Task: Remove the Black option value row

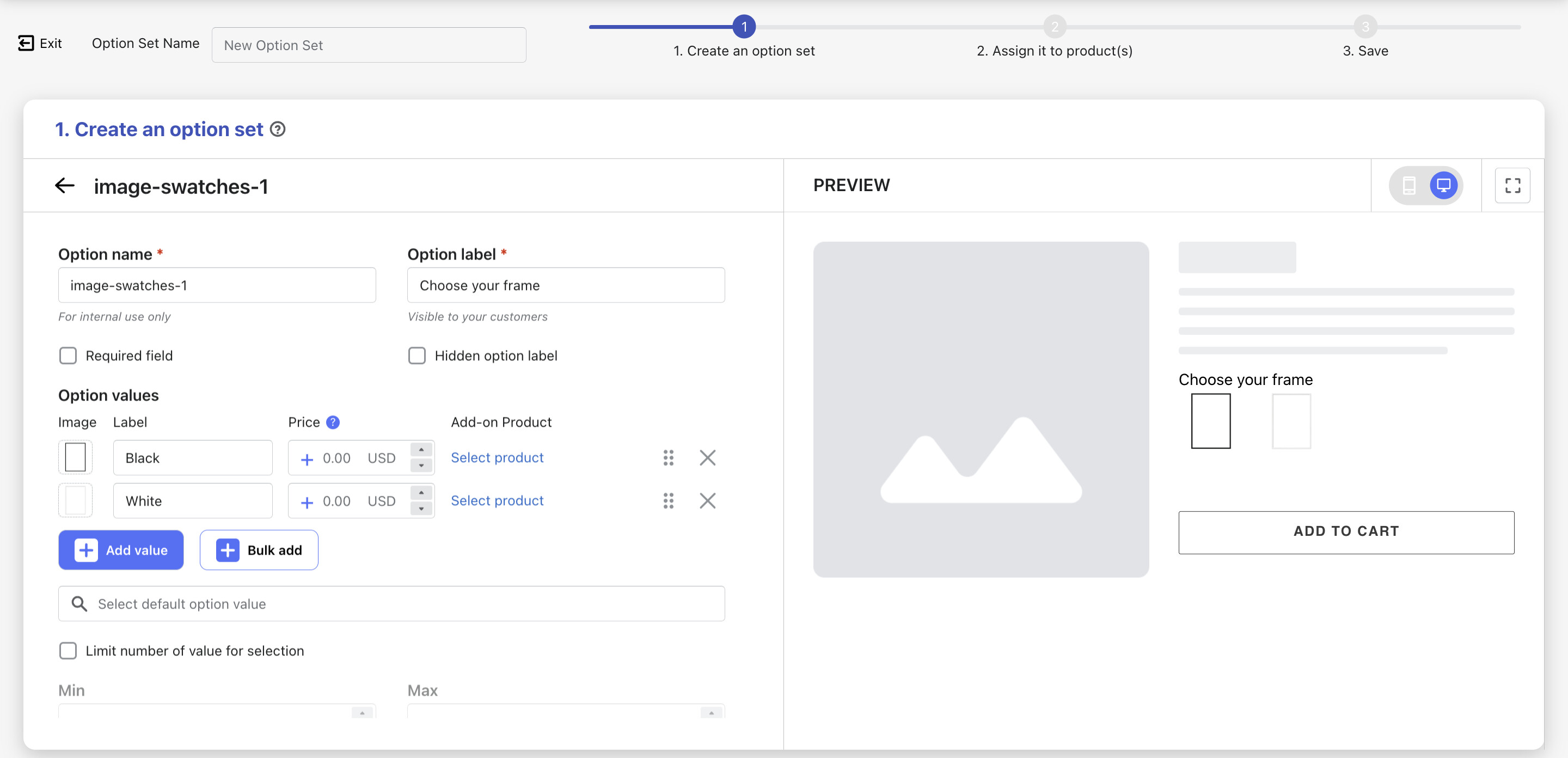Action: (707, 458)
